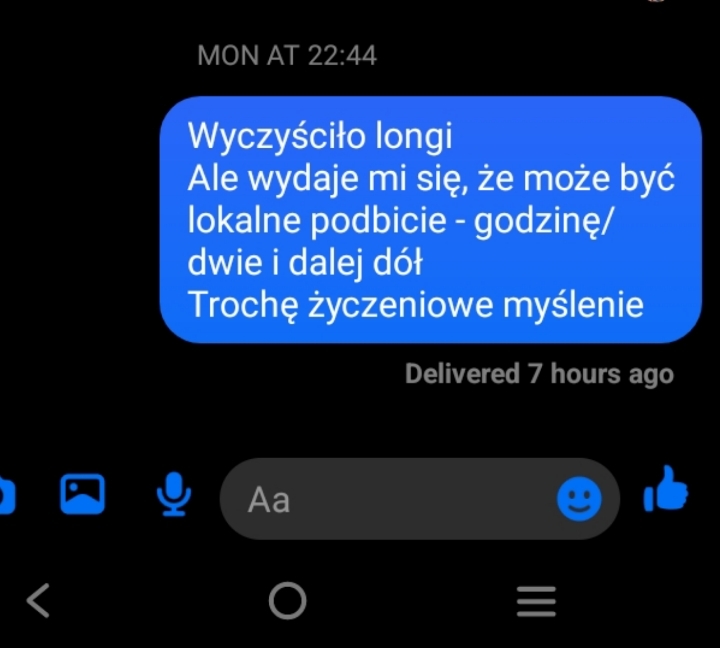Click the 'Aa' placeholder text
Screen dimensions: 720x648
point(269,500)
